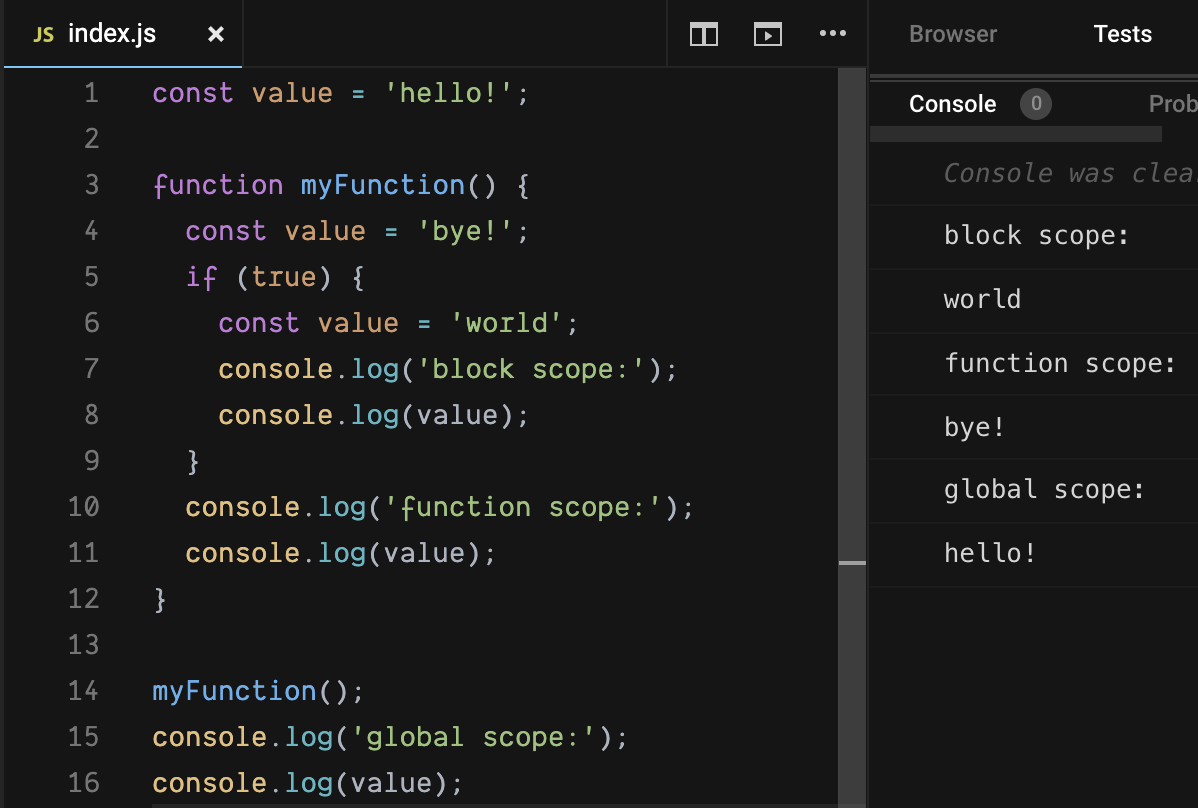This screenshot has height=808, width=1198.
Task: Toggle split editor layout icon
Action: pyautogui.click(x=704, y=34)
